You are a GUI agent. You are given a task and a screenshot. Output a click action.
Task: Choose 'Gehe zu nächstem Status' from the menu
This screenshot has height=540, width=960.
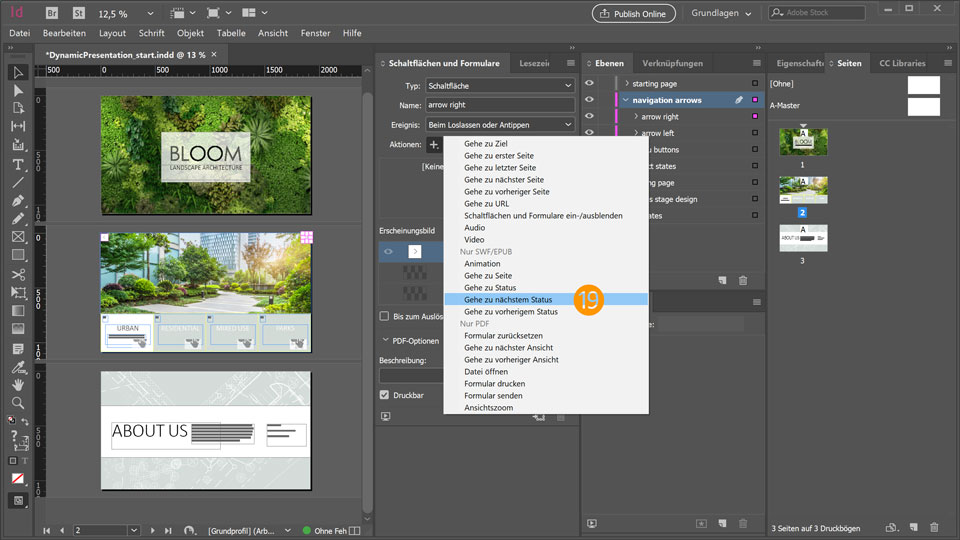tap(508, 300)
